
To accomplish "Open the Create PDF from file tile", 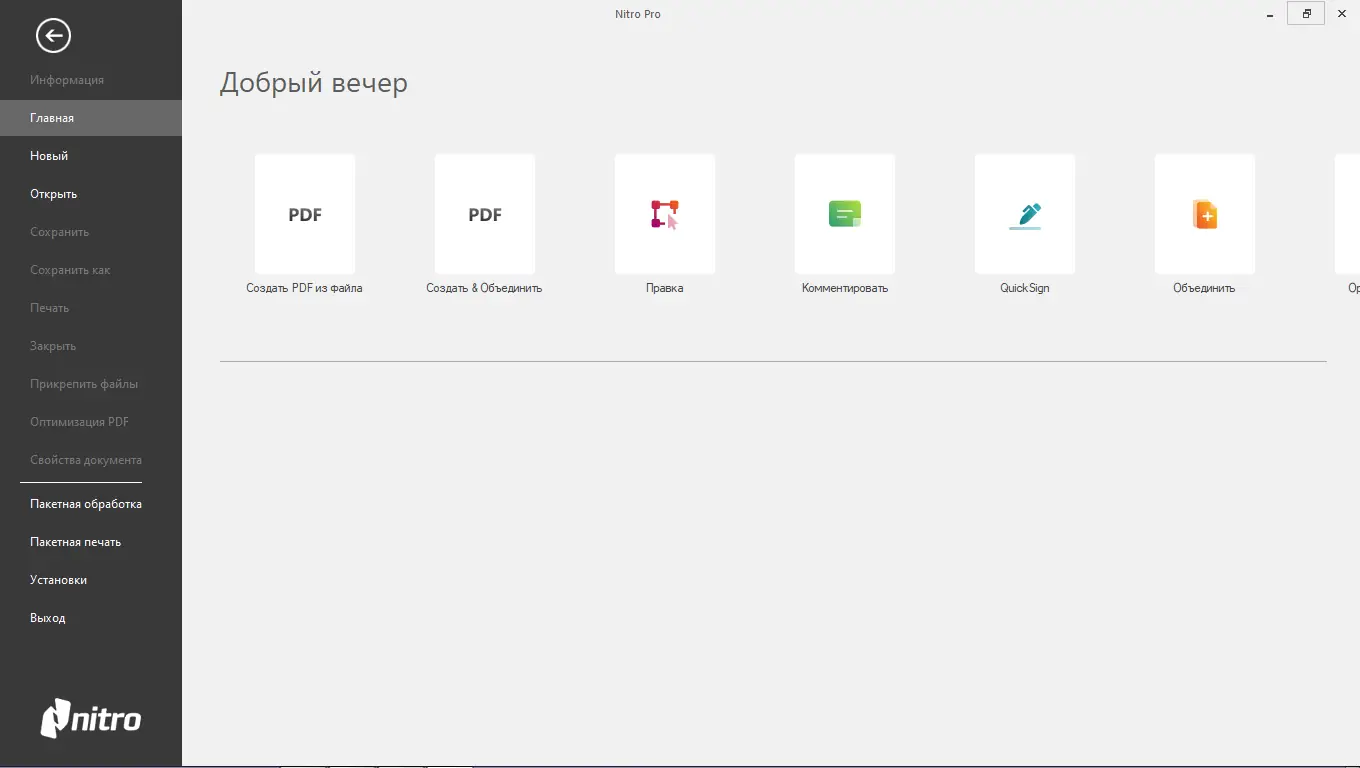I will [305, 214].
